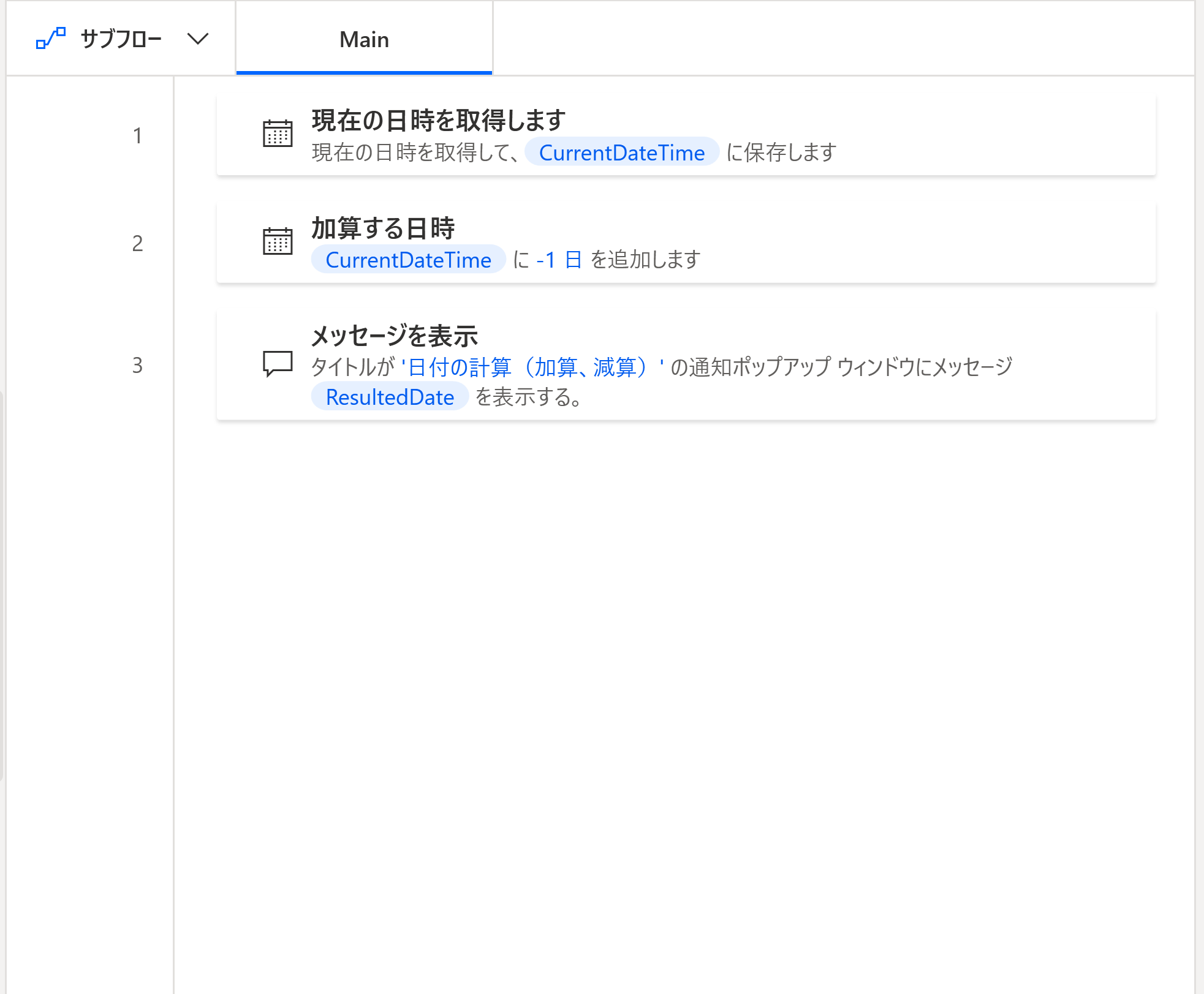Select line number 2 in the gutter
1204x994 pixels.
coord(137,243)
